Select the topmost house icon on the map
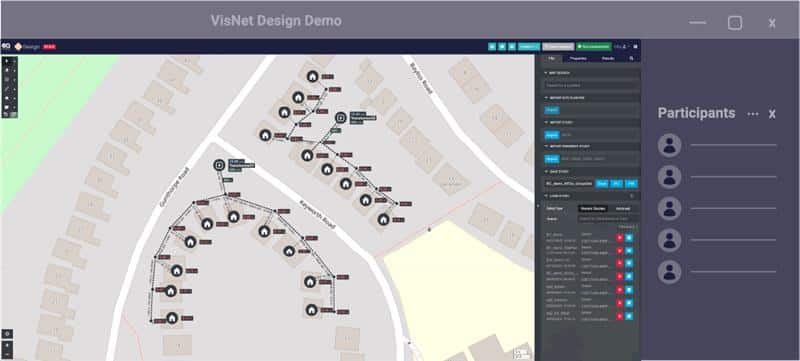This screenshot has height=361, width=800. pos(312,76)
